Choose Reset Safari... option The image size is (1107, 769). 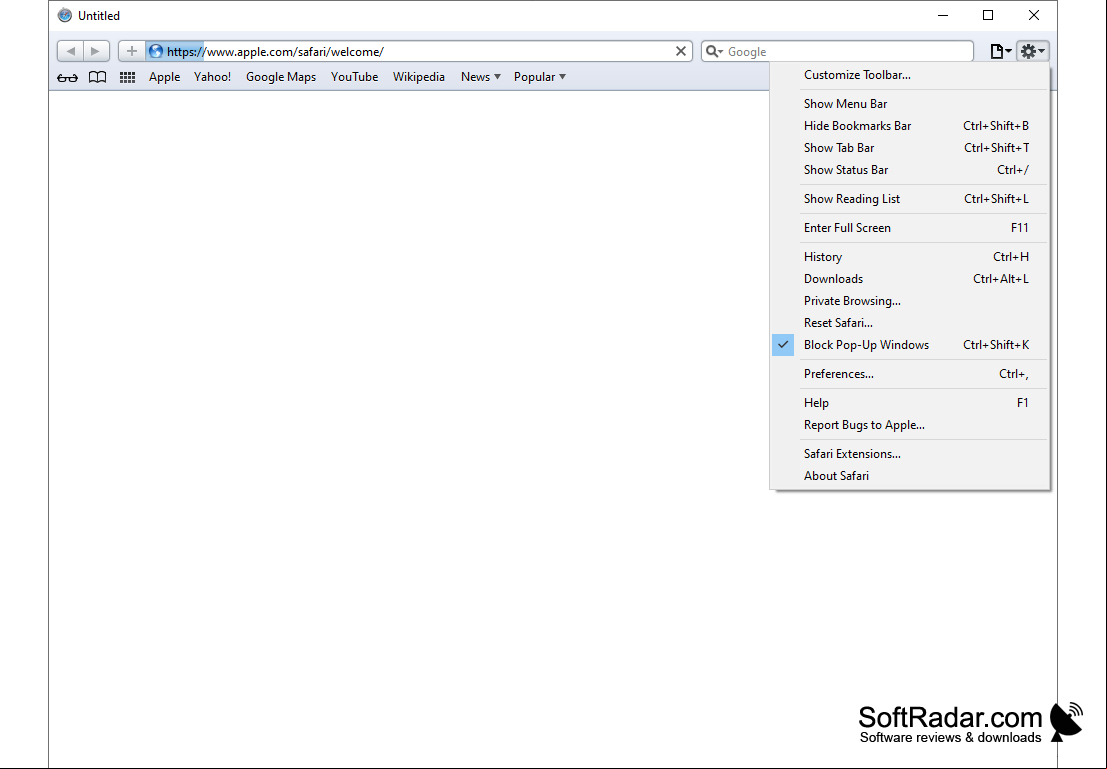click(909, 322)
